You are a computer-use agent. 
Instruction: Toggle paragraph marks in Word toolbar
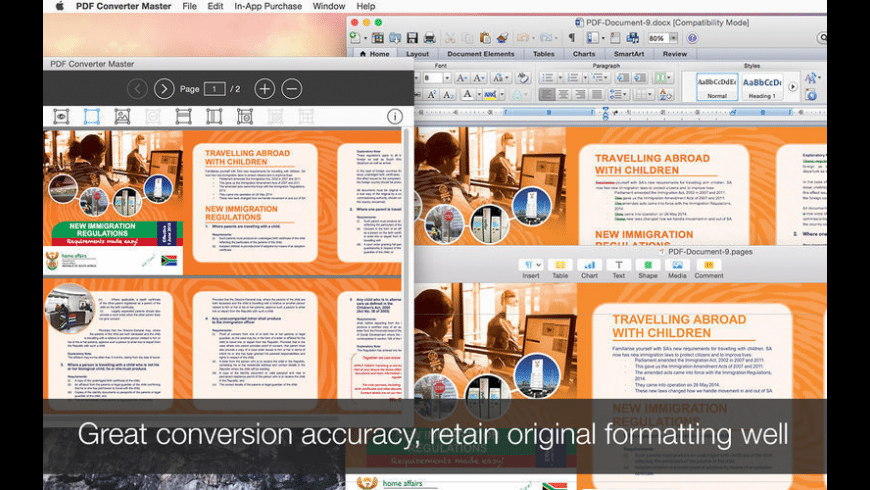point(571,38)
